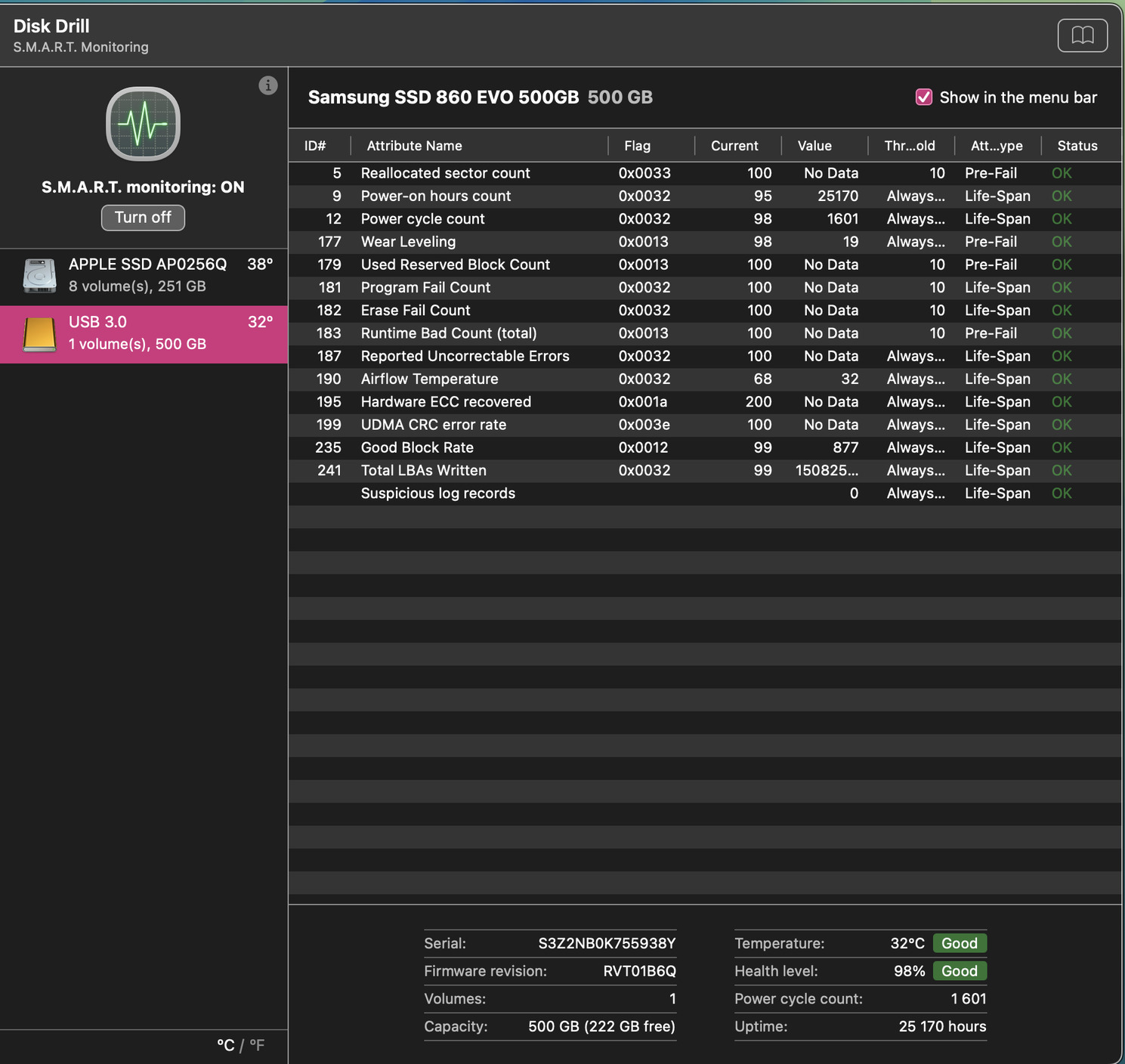
Task: Click the yellow USB 3.0 drive icon
Action: pyautogui.click(x=40, y=333)
